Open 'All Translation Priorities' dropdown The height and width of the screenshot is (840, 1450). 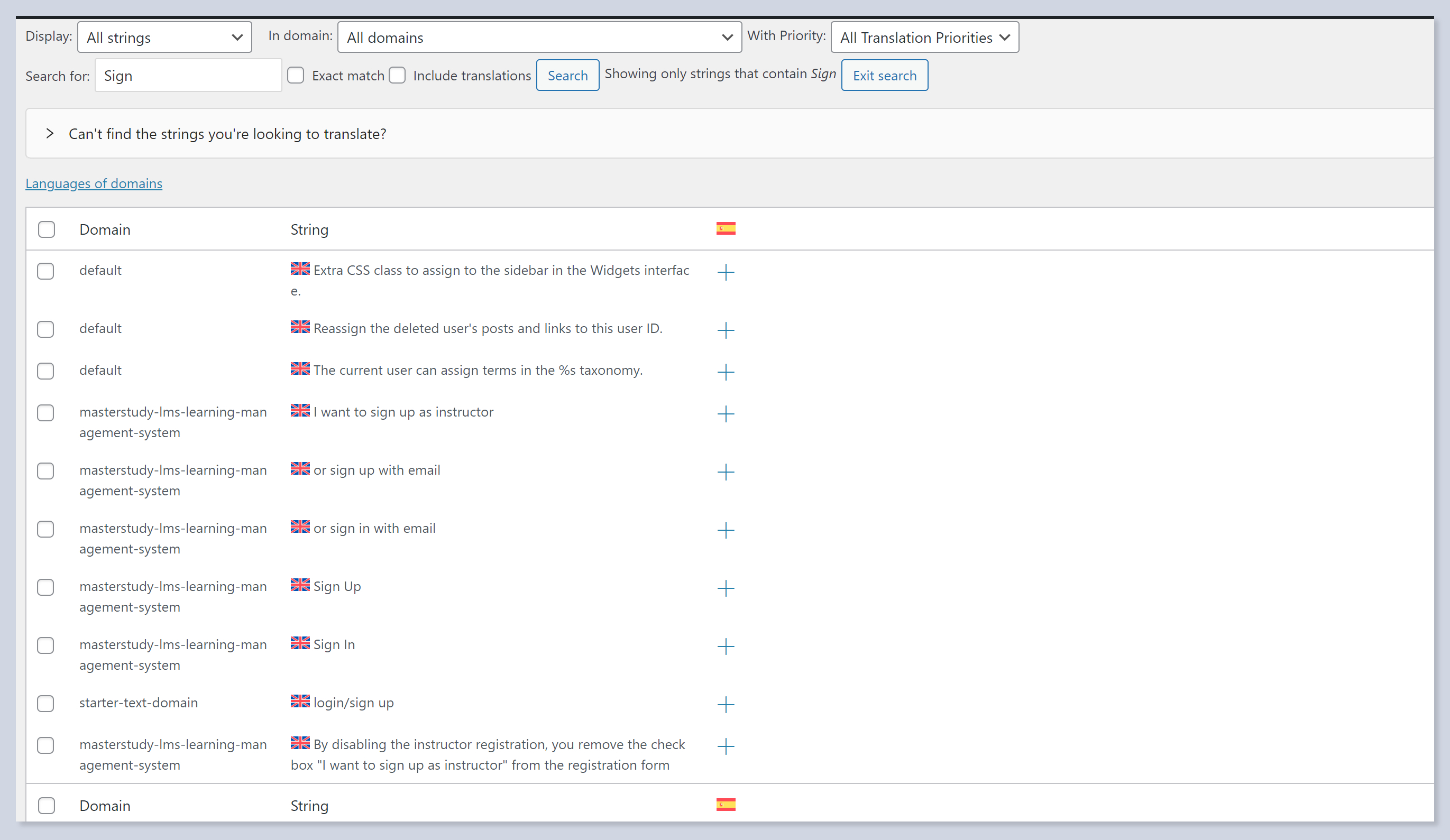(x=924, y=38)
